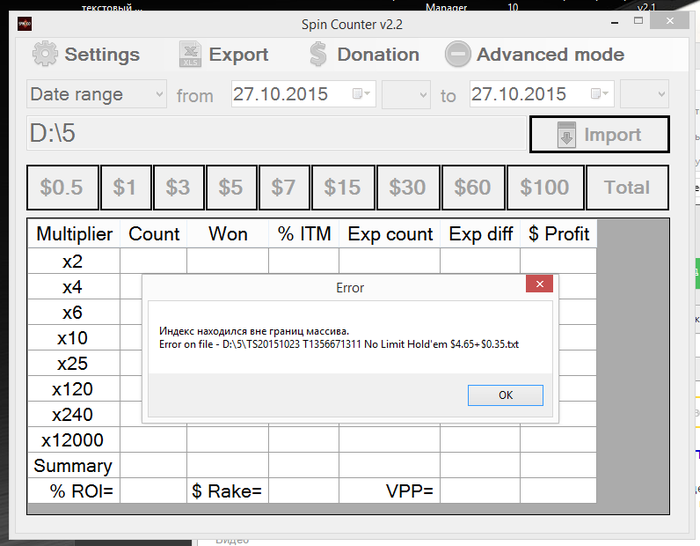700x546 pixels.
Task: Select the $5 buy-in button
Action: coord(231,188)
